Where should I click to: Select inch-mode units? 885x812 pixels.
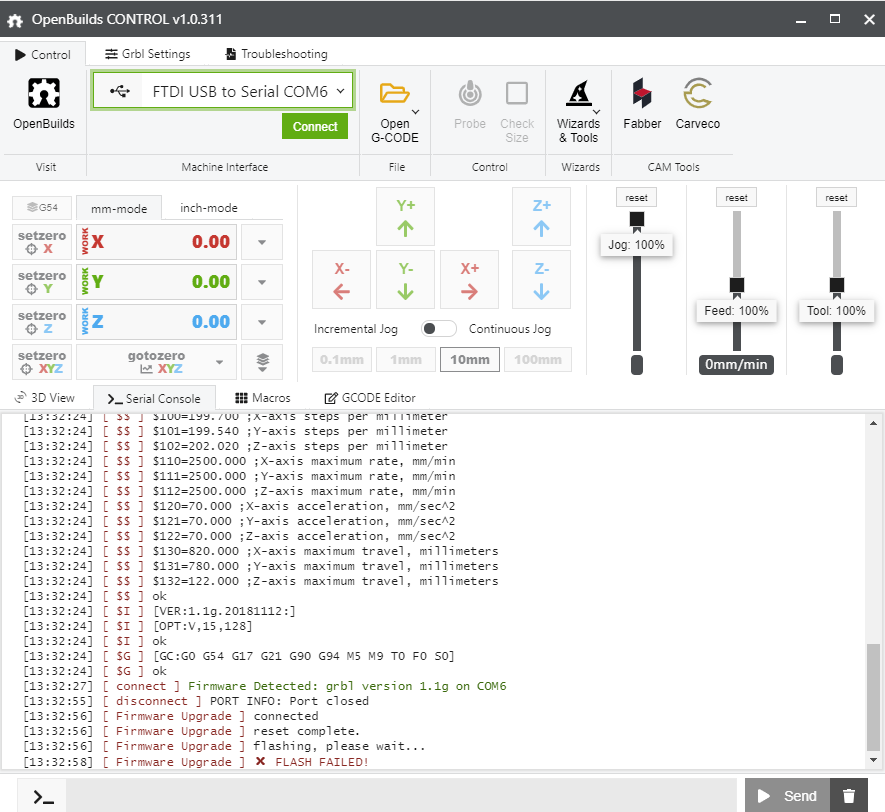(x=209, y=208)
